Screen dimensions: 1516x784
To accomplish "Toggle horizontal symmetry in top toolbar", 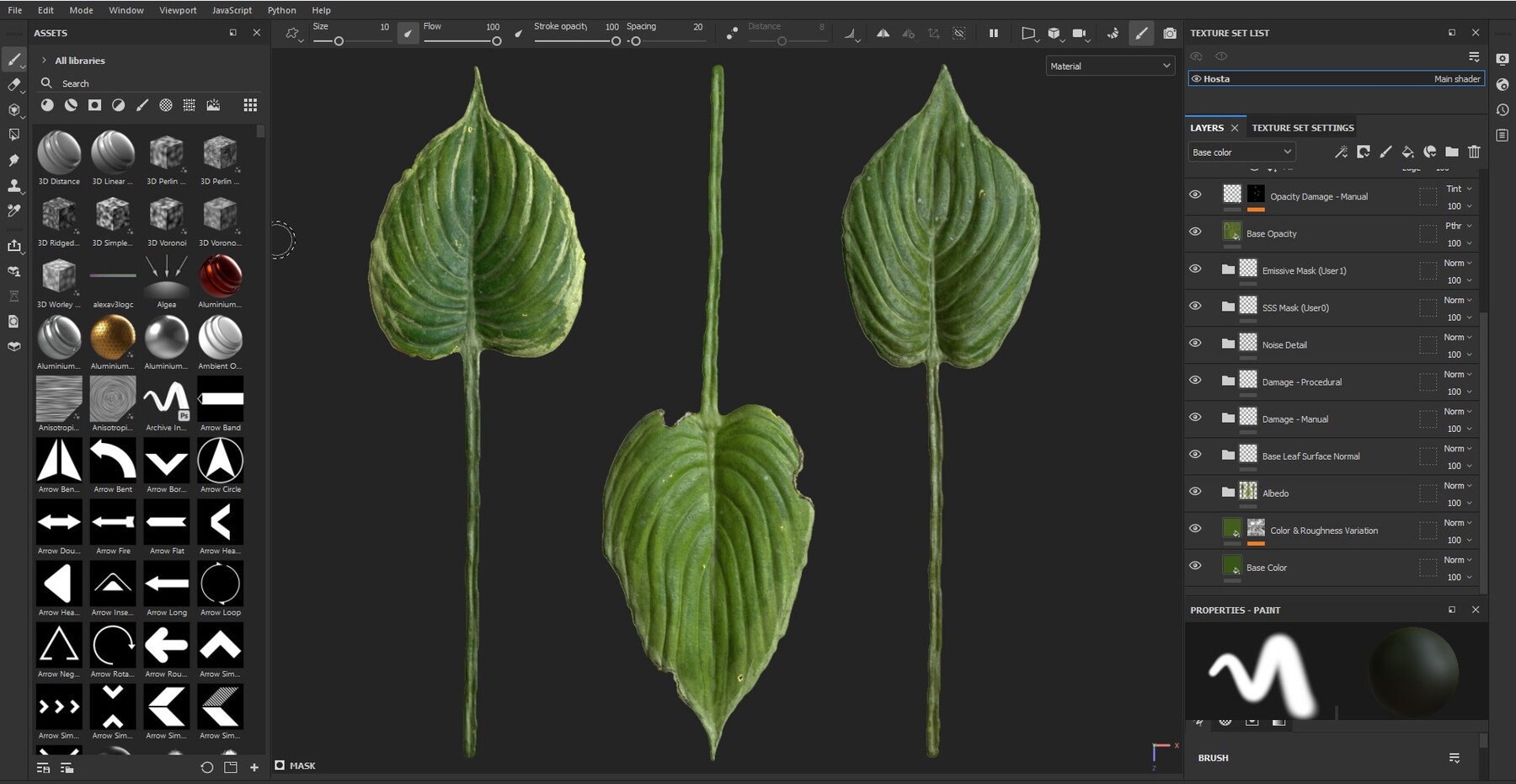I will 884,34.
